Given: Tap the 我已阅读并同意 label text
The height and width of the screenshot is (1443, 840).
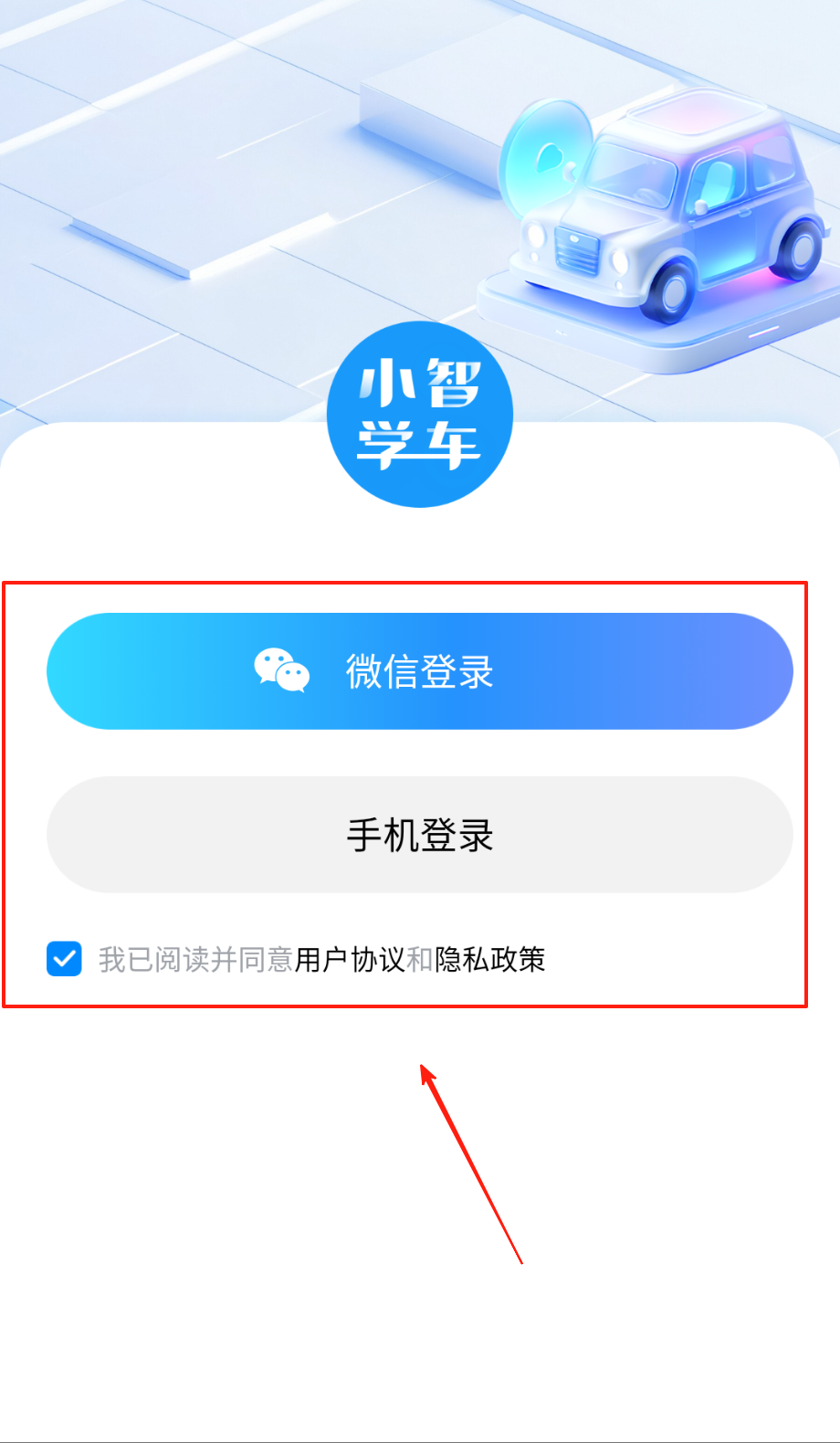Looking at the screenshot, I should click(195, 960).
